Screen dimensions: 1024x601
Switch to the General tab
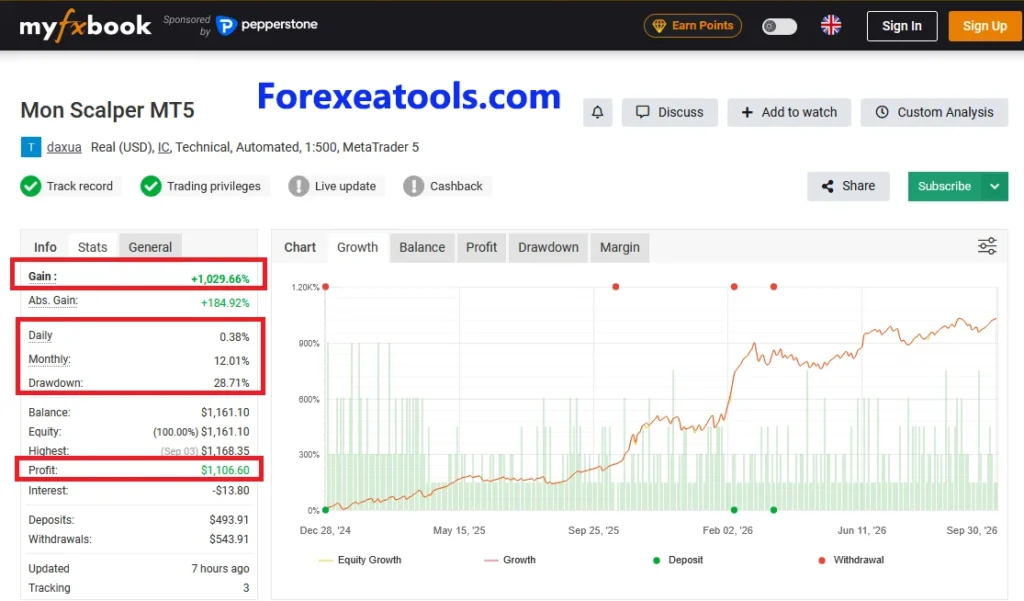pyautogui.click(x=150, y=248)
